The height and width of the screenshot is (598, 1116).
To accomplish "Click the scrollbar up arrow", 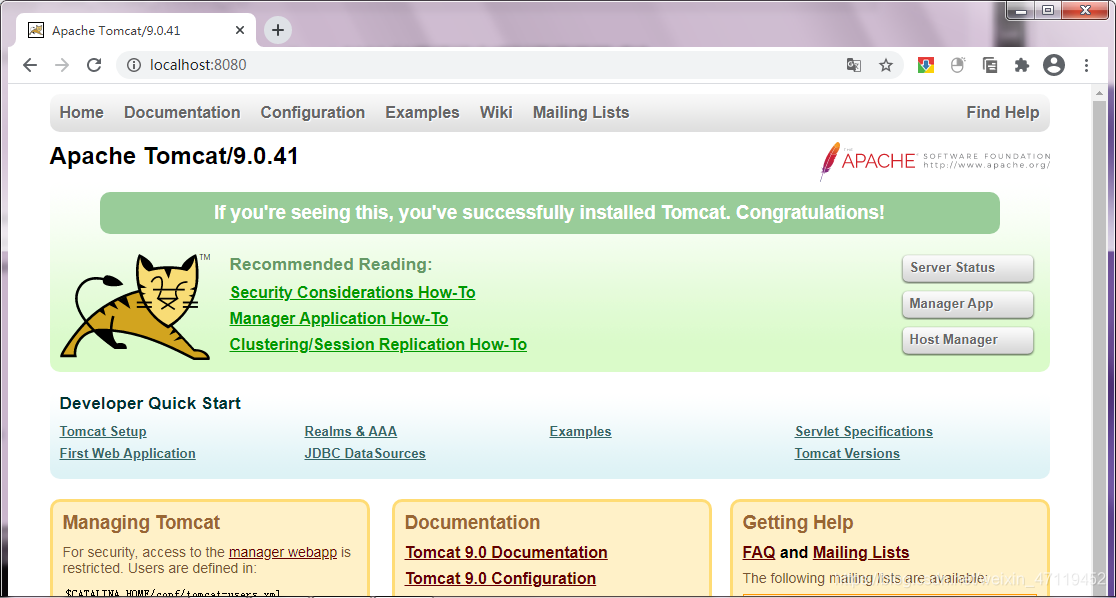I will (x=1101, y=91).
